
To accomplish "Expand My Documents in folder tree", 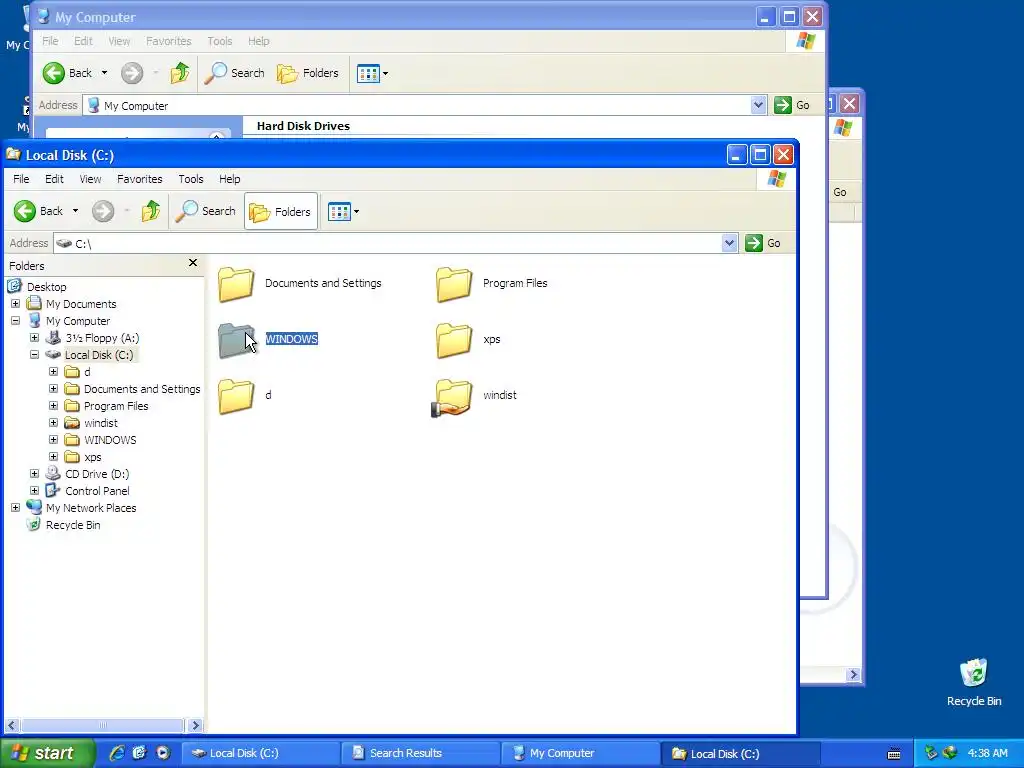I will click(x=16, y=304).
